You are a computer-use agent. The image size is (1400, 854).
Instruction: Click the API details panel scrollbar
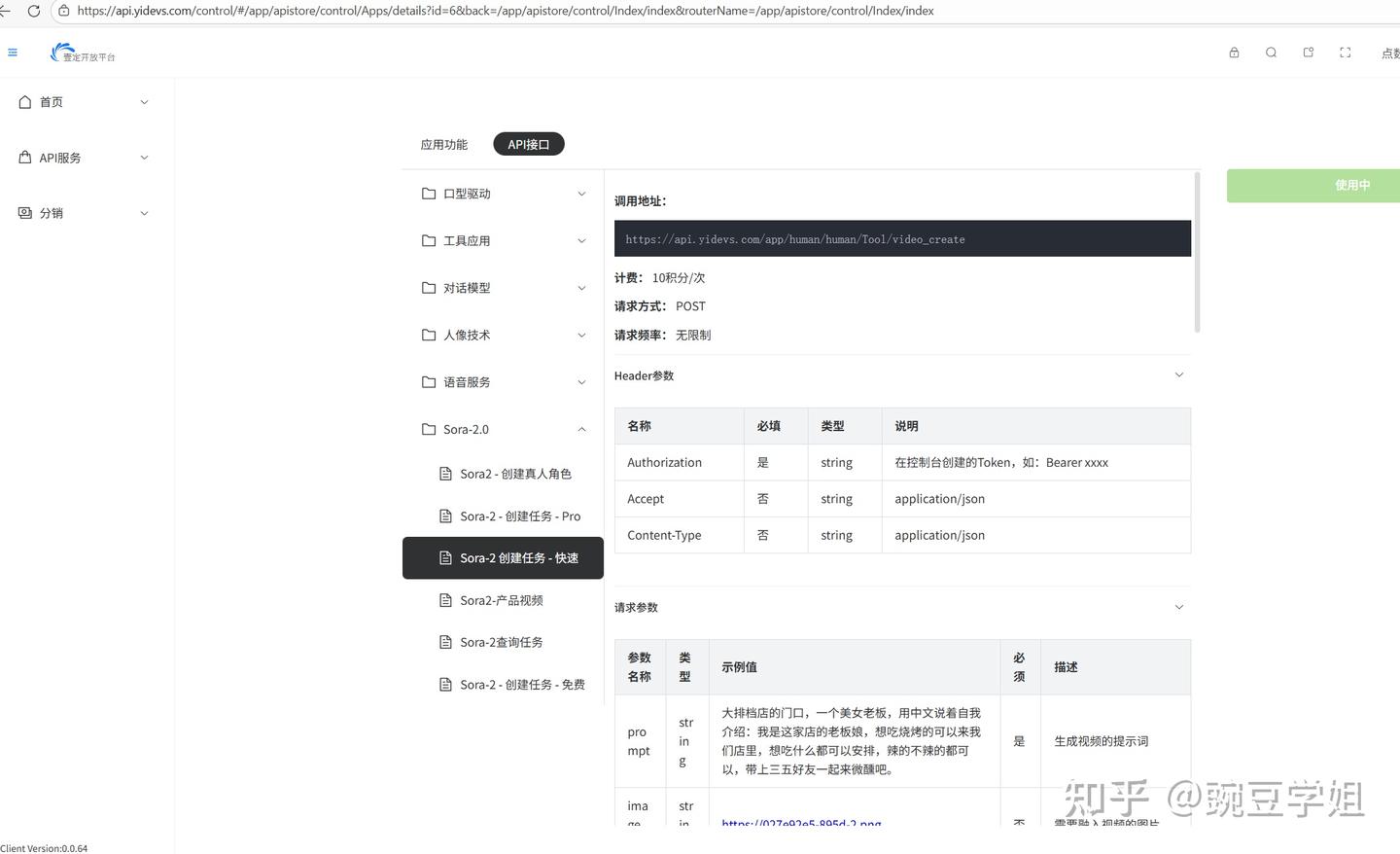[x=1197, y=253]
